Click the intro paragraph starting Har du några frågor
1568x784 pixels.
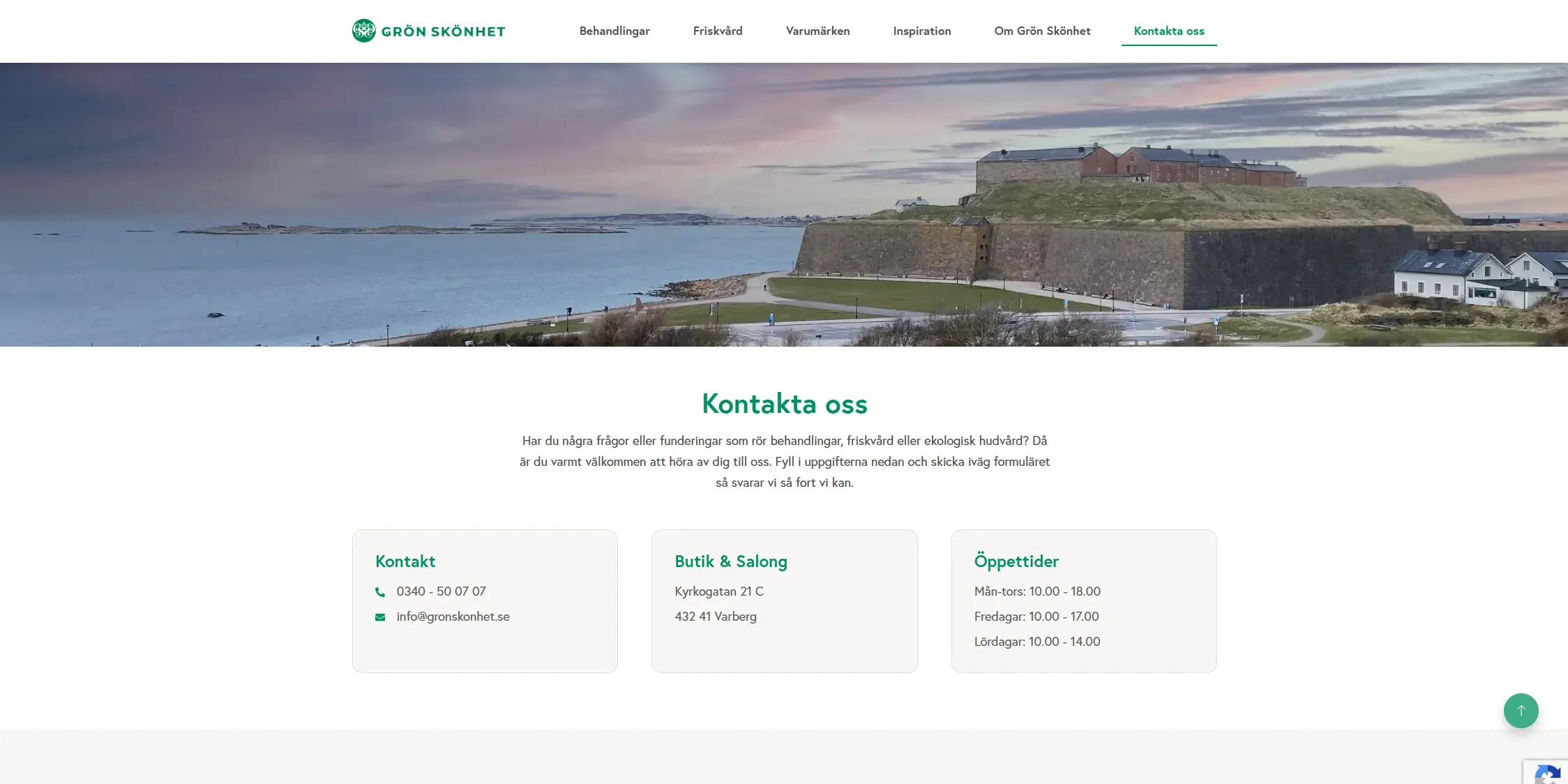[x=785, y=462]
